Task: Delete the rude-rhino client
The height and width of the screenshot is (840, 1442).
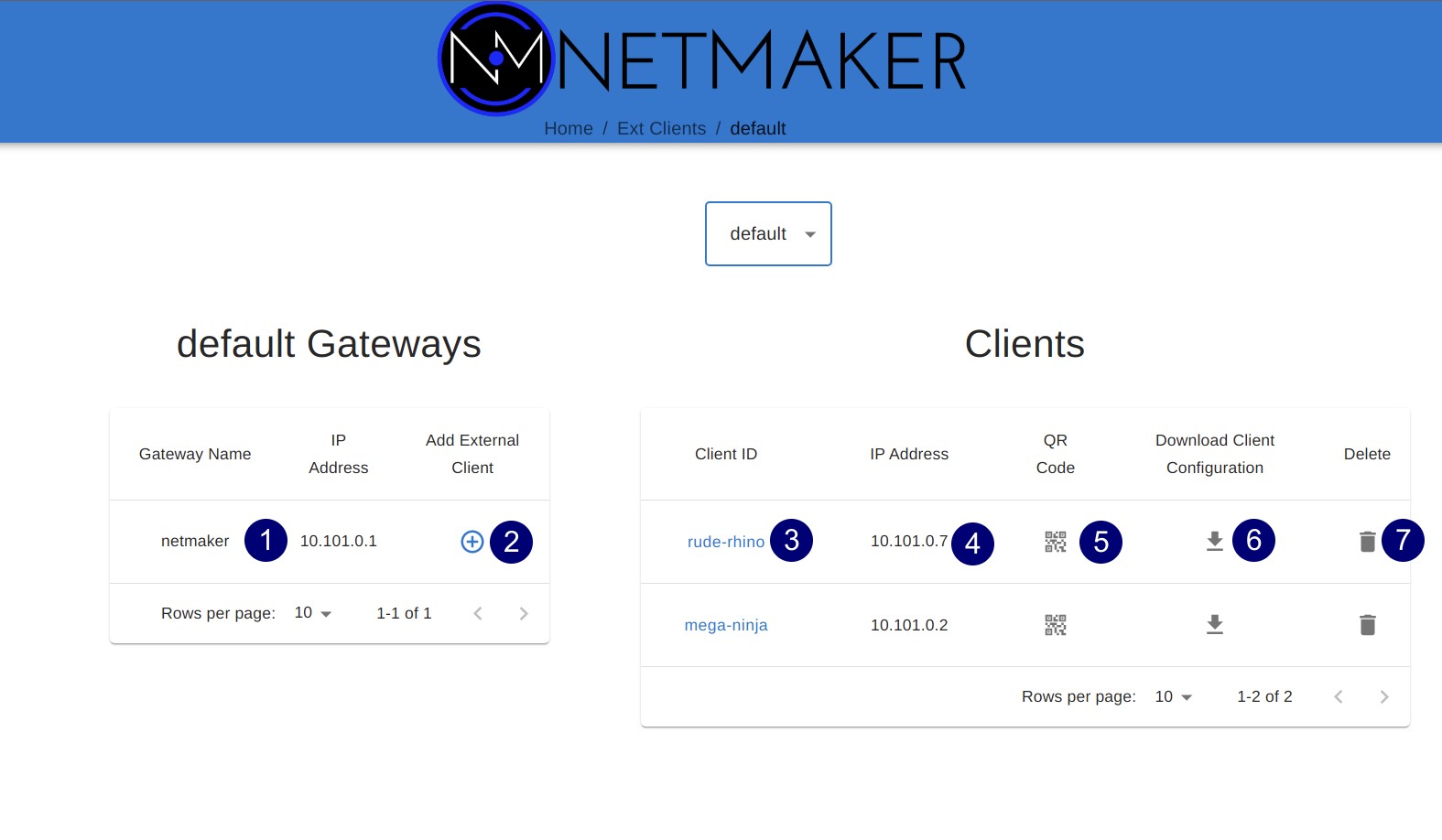Action: tap(1367, 542)
